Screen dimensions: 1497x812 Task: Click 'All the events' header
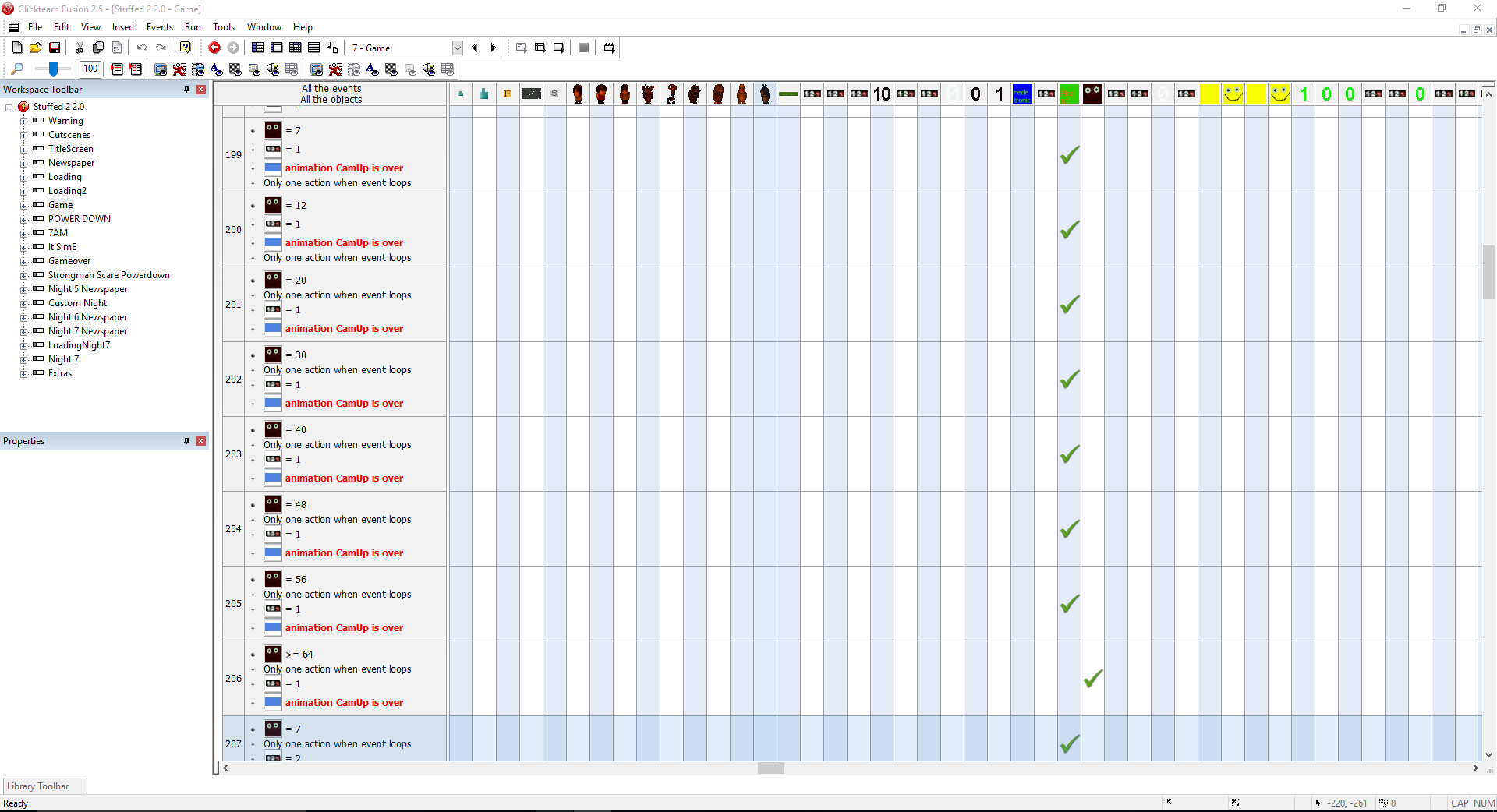point(331,89)
